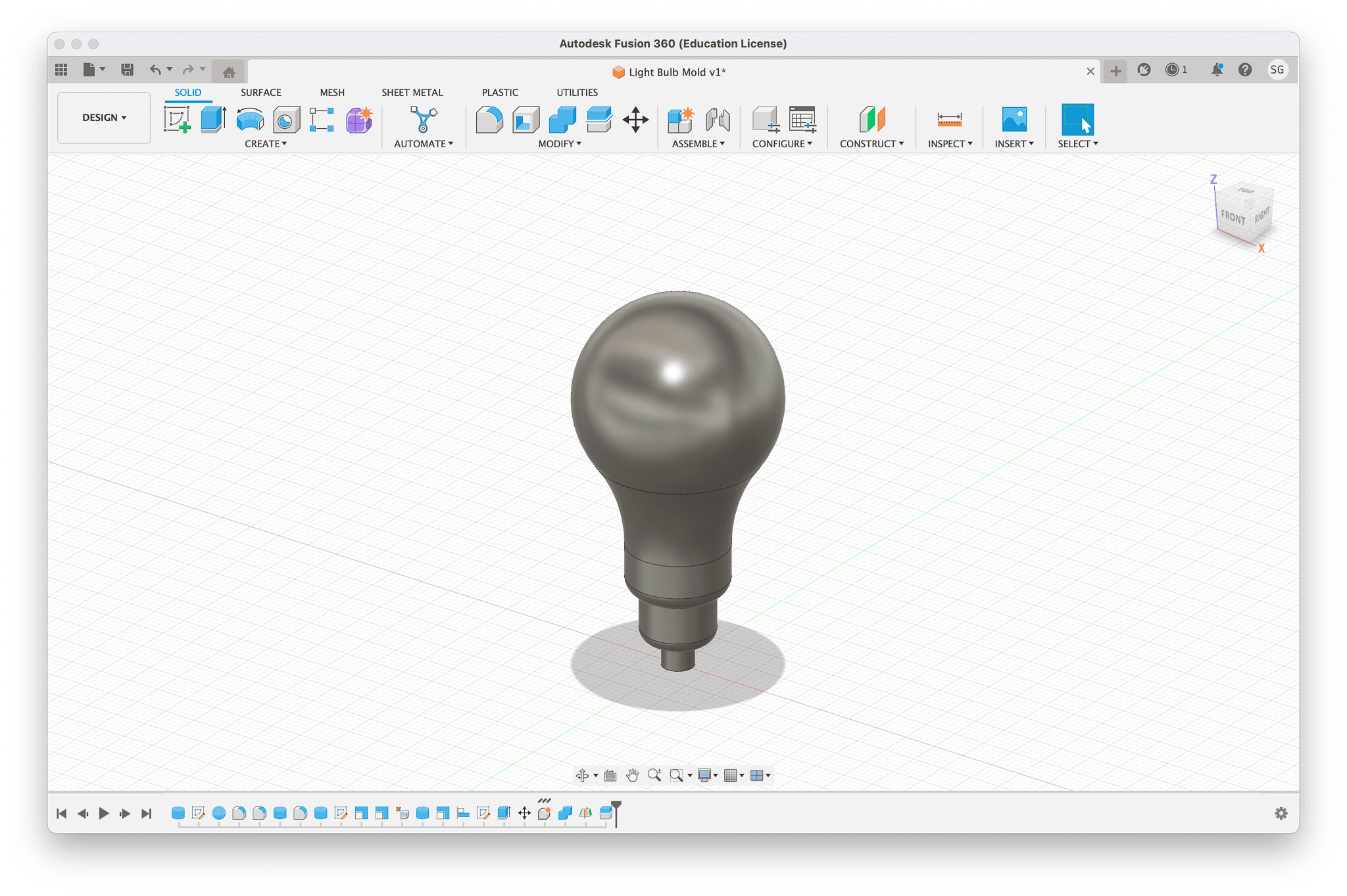This screenshot has height=896, width=1347.
Task: Expand the CREATE menu
Action: tap(266, 144)
